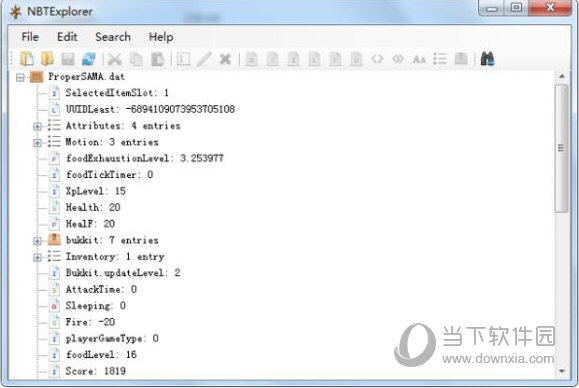The width and height of the screenshot is (579, 388).
Task: Expand the Motion 3 entries node
Action: click(37, 143)
